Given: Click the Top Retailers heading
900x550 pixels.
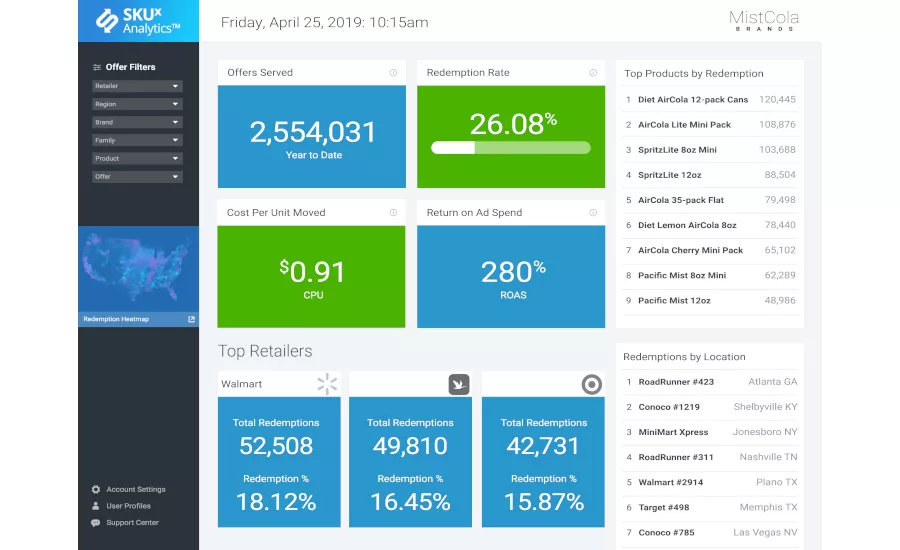Looking at the screenshot, I should click(x=265, y=351).
